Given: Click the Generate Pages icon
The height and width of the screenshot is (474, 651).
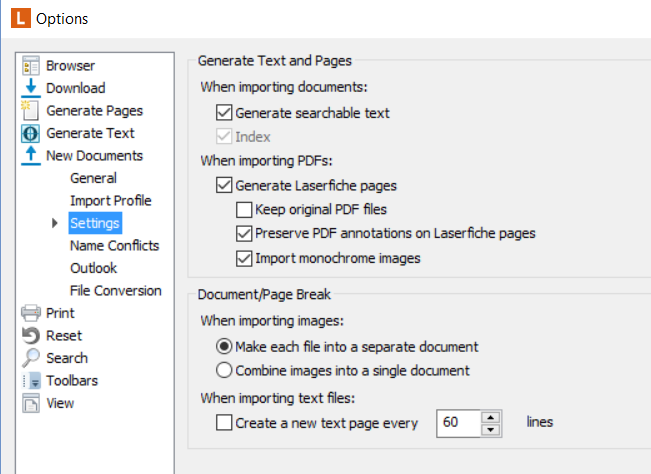Looking at the screenshot, I should pyautogui.click(x=31, y=110).
